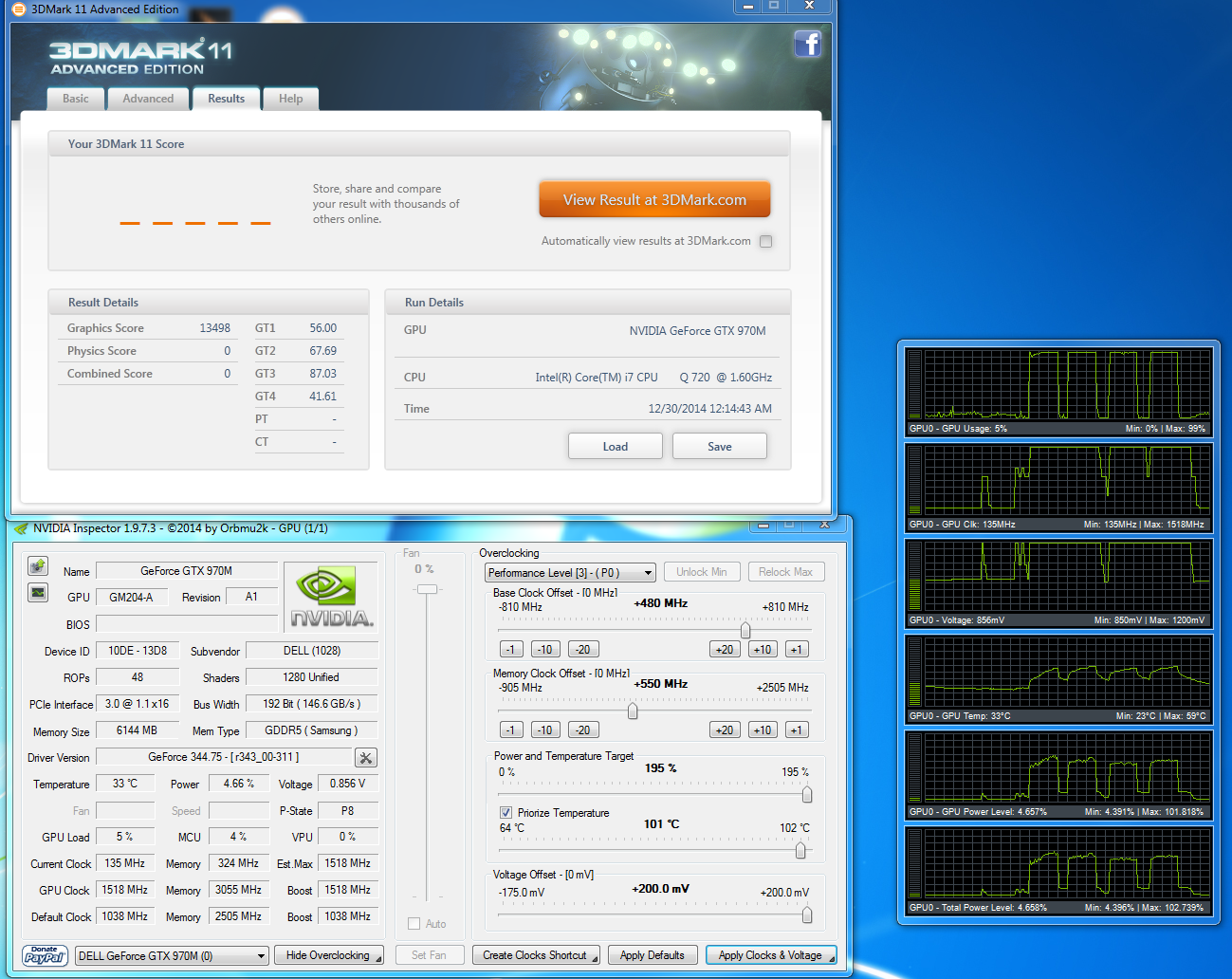The height and width of the screenshot is (979, 1232).
Task: Click the GPU Usage graph in monitor panel
Action: tap(1057, 392)
